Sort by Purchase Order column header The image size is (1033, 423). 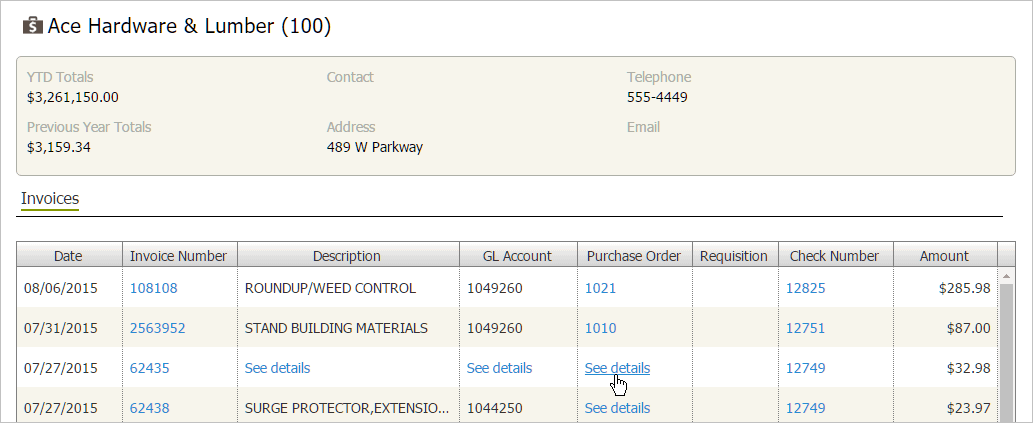click(634, 256)
